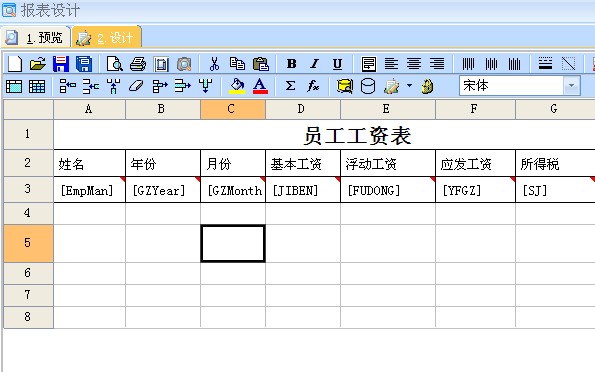Select the title cell 员工工资表
The height and width of the screenshot is (372, 595).
coord(324,135)
